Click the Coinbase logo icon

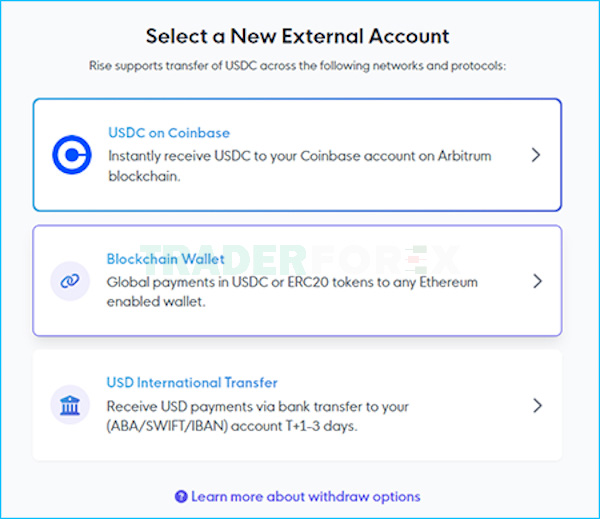[72, 155]
